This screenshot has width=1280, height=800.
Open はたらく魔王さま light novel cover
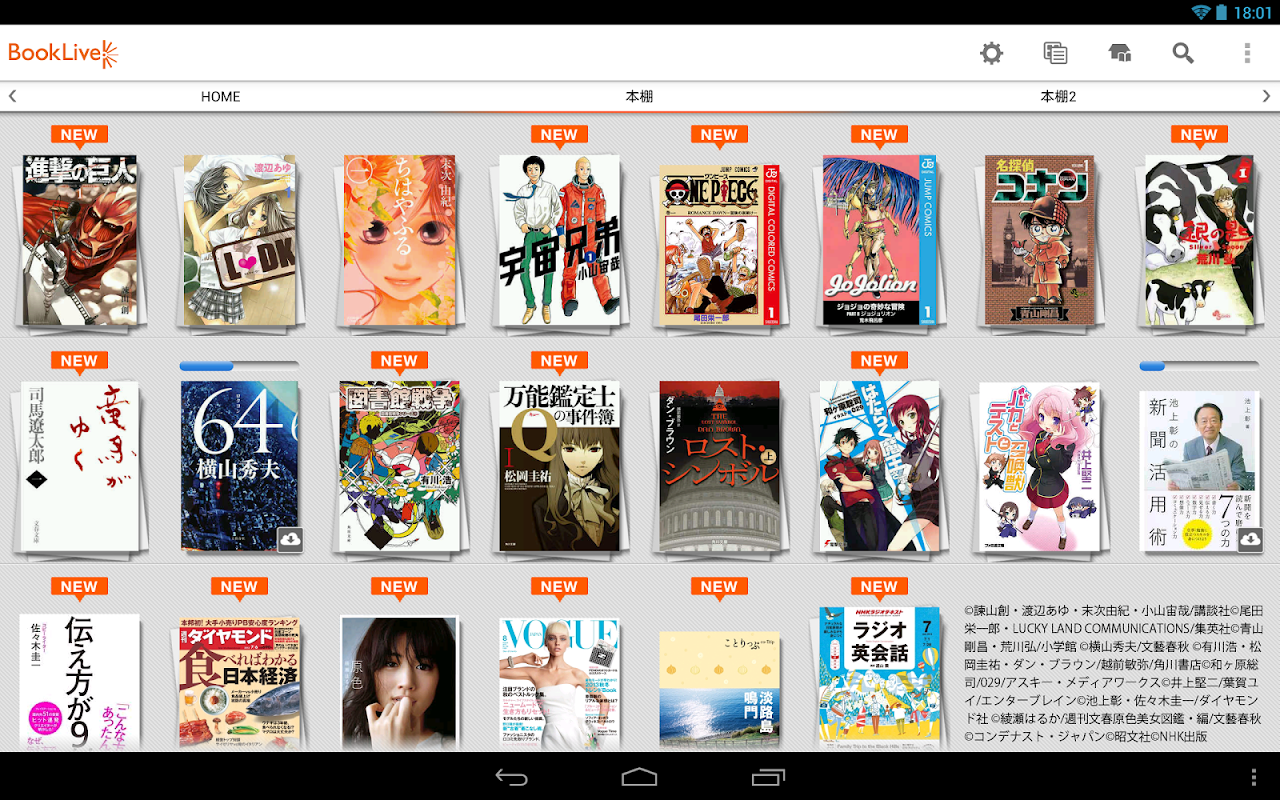pos(880,466)
